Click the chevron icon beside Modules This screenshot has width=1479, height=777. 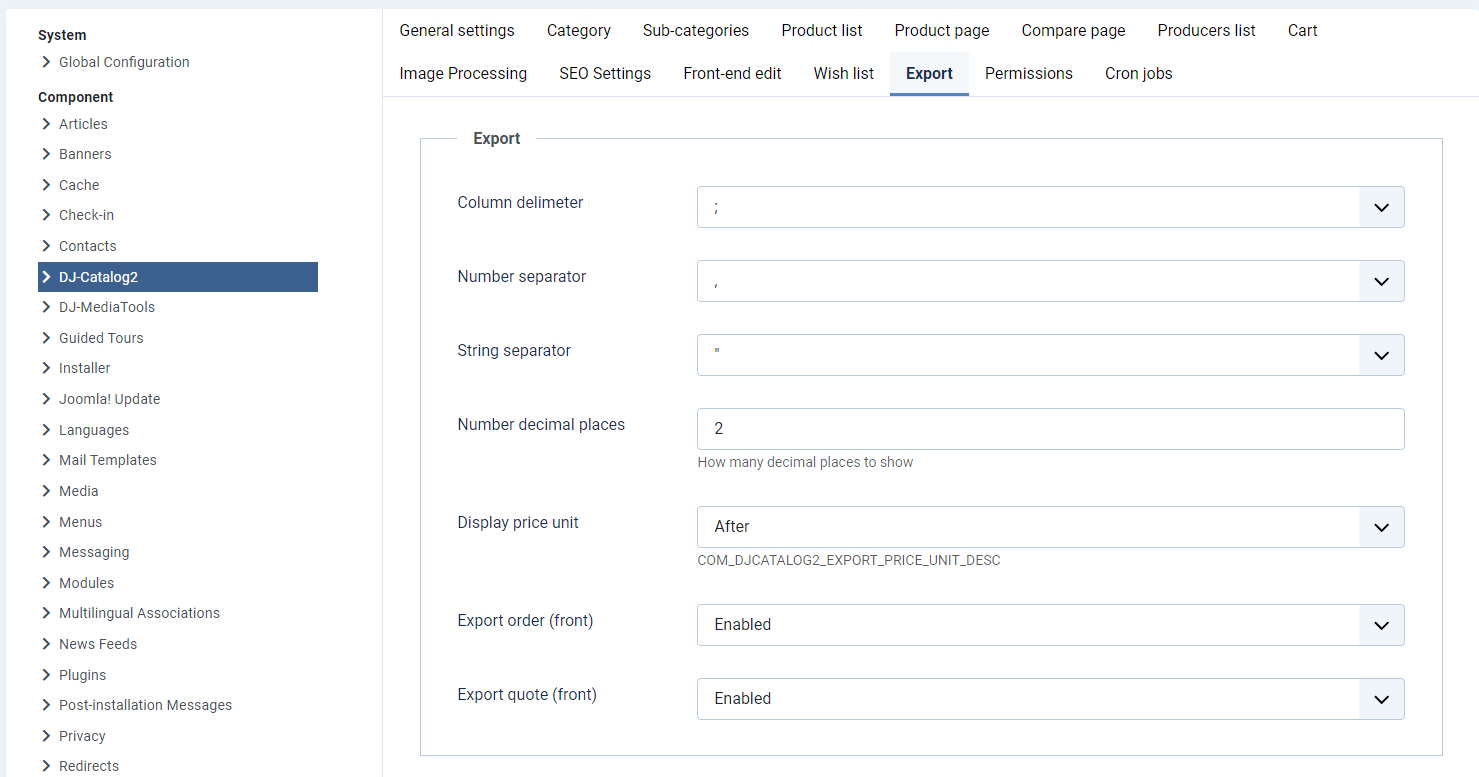click(x=46, y=583)
